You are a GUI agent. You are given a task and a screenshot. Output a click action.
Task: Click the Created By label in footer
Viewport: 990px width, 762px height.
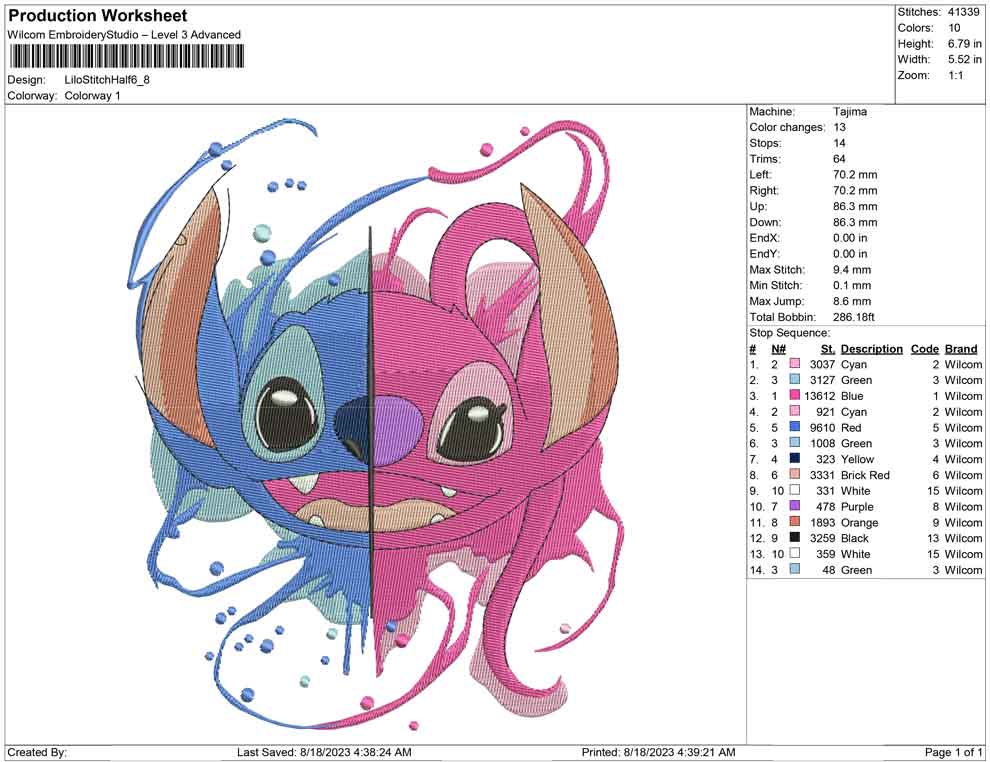point(37,753)
